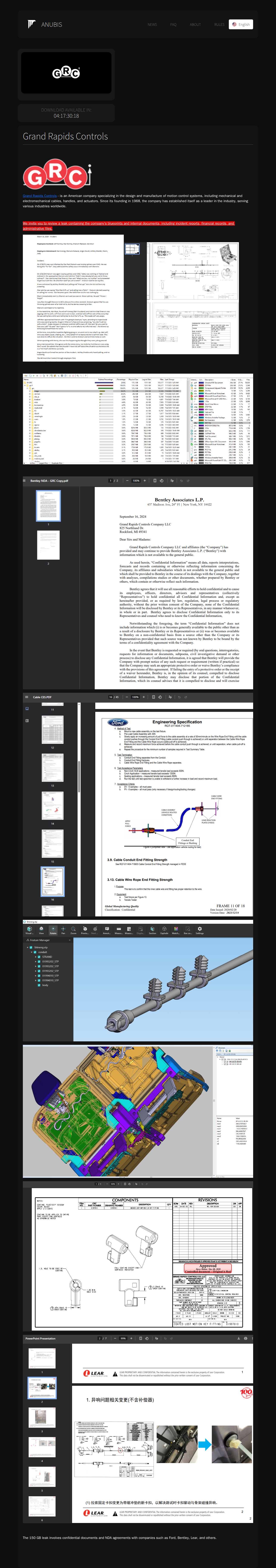The height and width of the screenshot is (1568, 276).
Task: Click the '150 GB leak involves' footer text
Action: [119, 1538]
